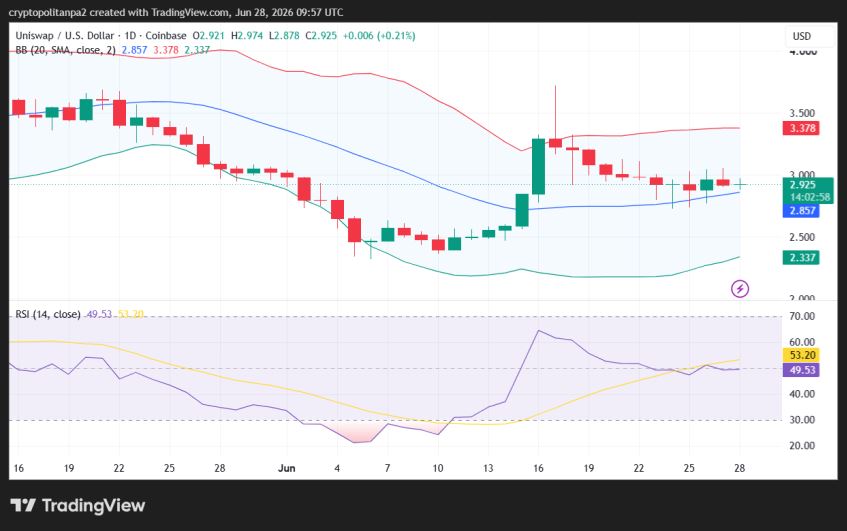Image resolution: width=847 pixels, height=531 pixels.
Task: Click the 28 date at right end of axis
Action: tap(740, 468)
